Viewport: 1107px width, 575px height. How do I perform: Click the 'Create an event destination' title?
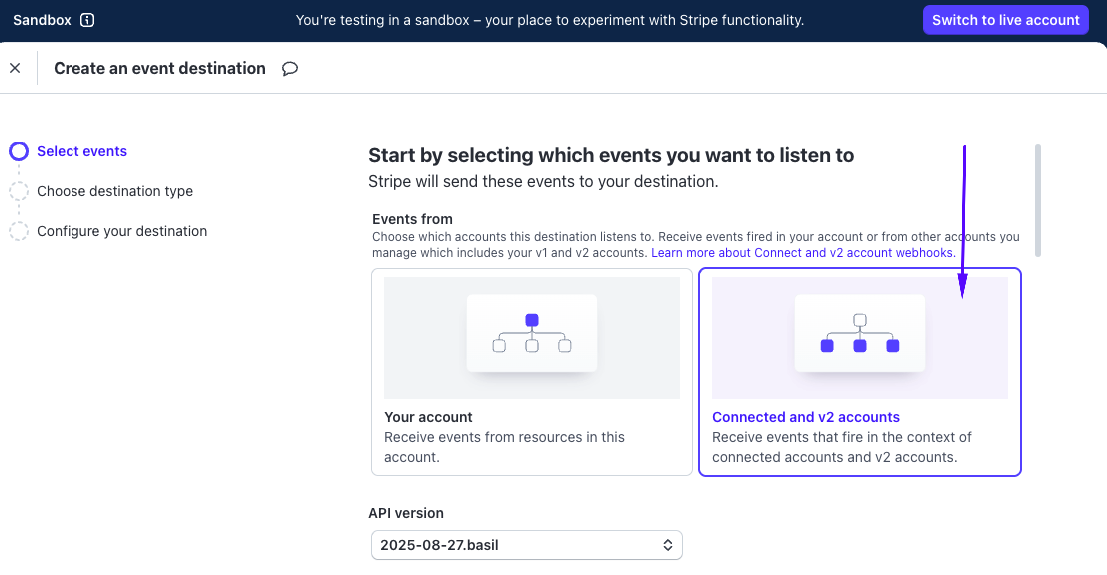point(160,69)
